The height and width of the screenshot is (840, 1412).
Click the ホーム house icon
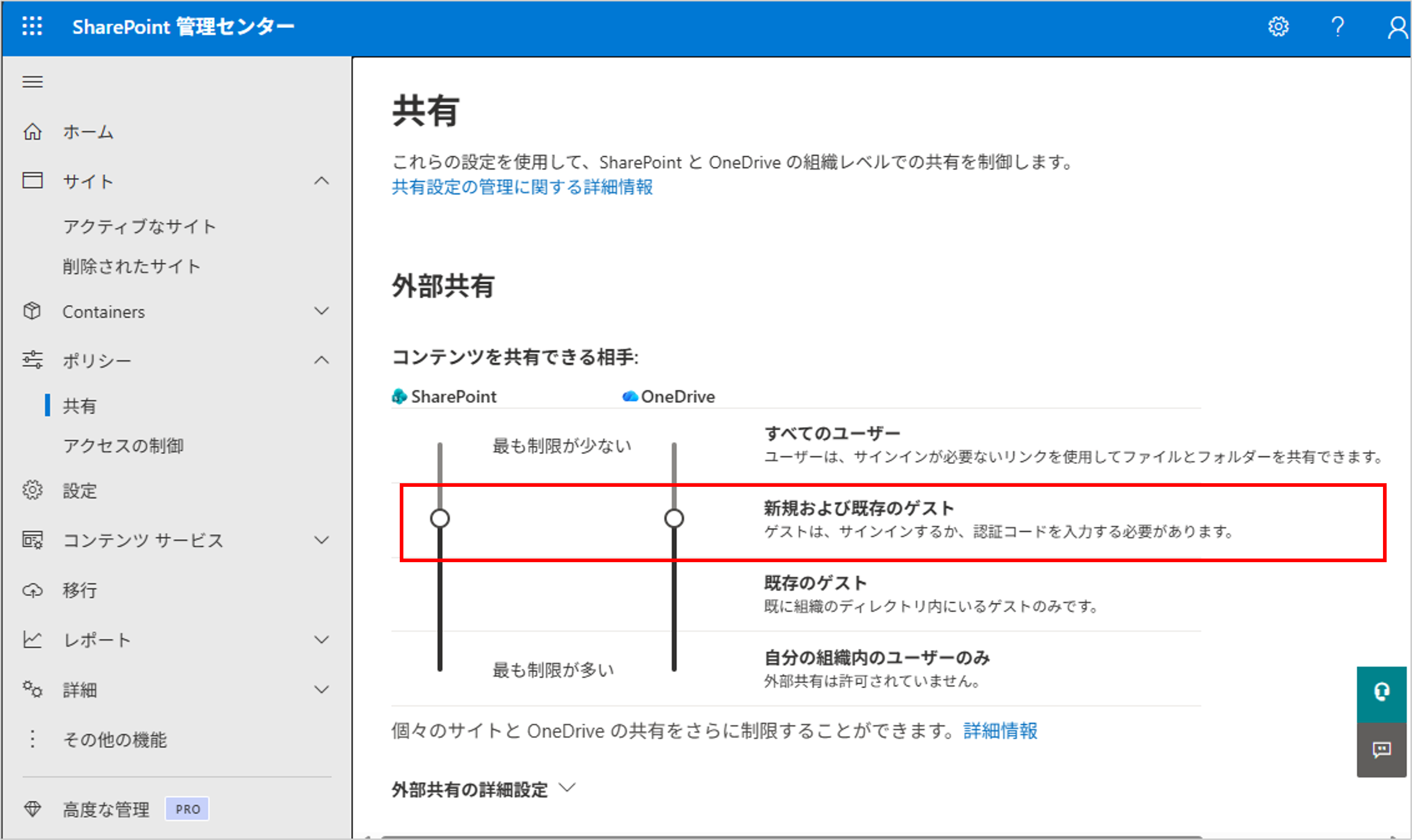[x=32, y=131]
